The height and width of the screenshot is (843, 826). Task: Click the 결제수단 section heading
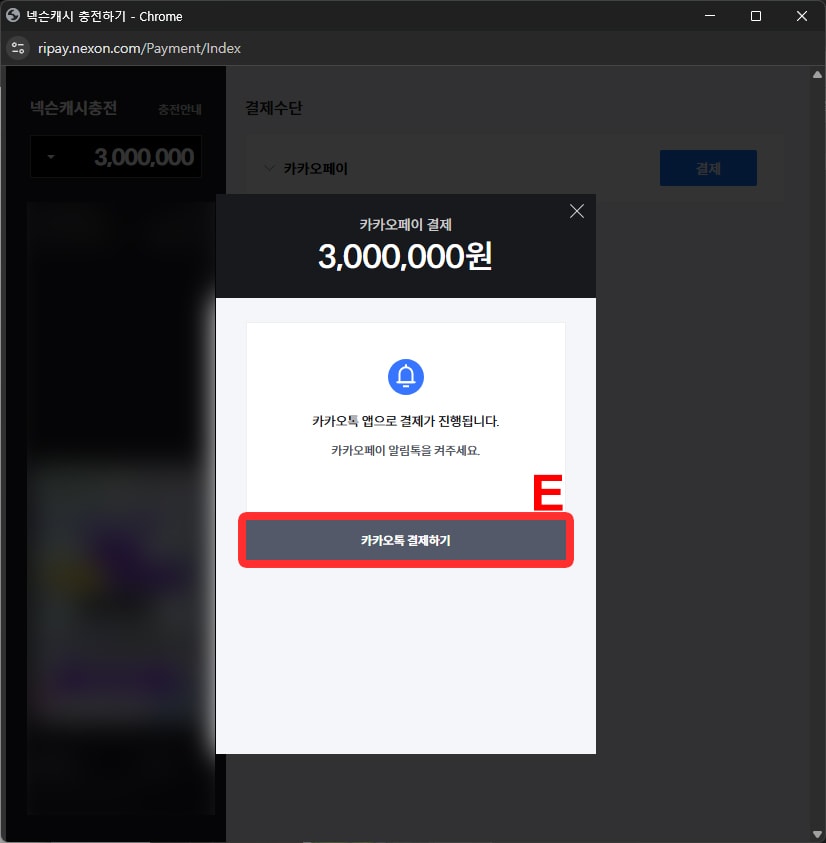pyautogui.click(x=274, y=108)
